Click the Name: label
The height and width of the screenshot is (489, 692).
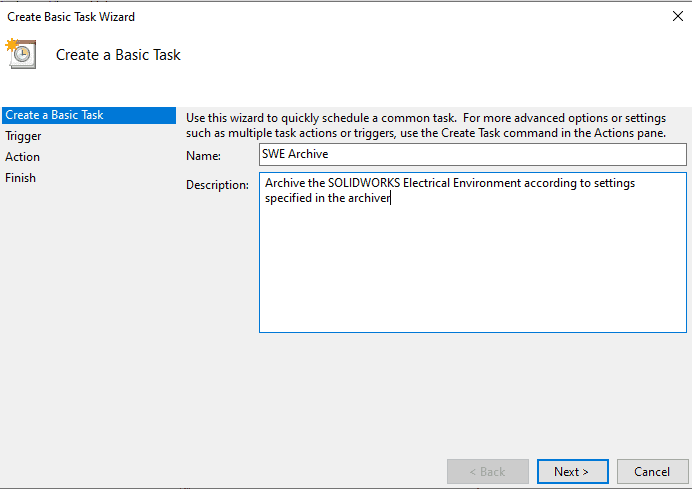[x=203, y=155]
